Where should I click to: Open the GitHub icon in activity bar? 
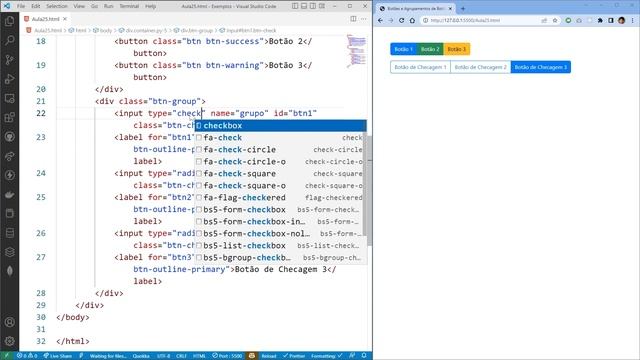[9, 137]
